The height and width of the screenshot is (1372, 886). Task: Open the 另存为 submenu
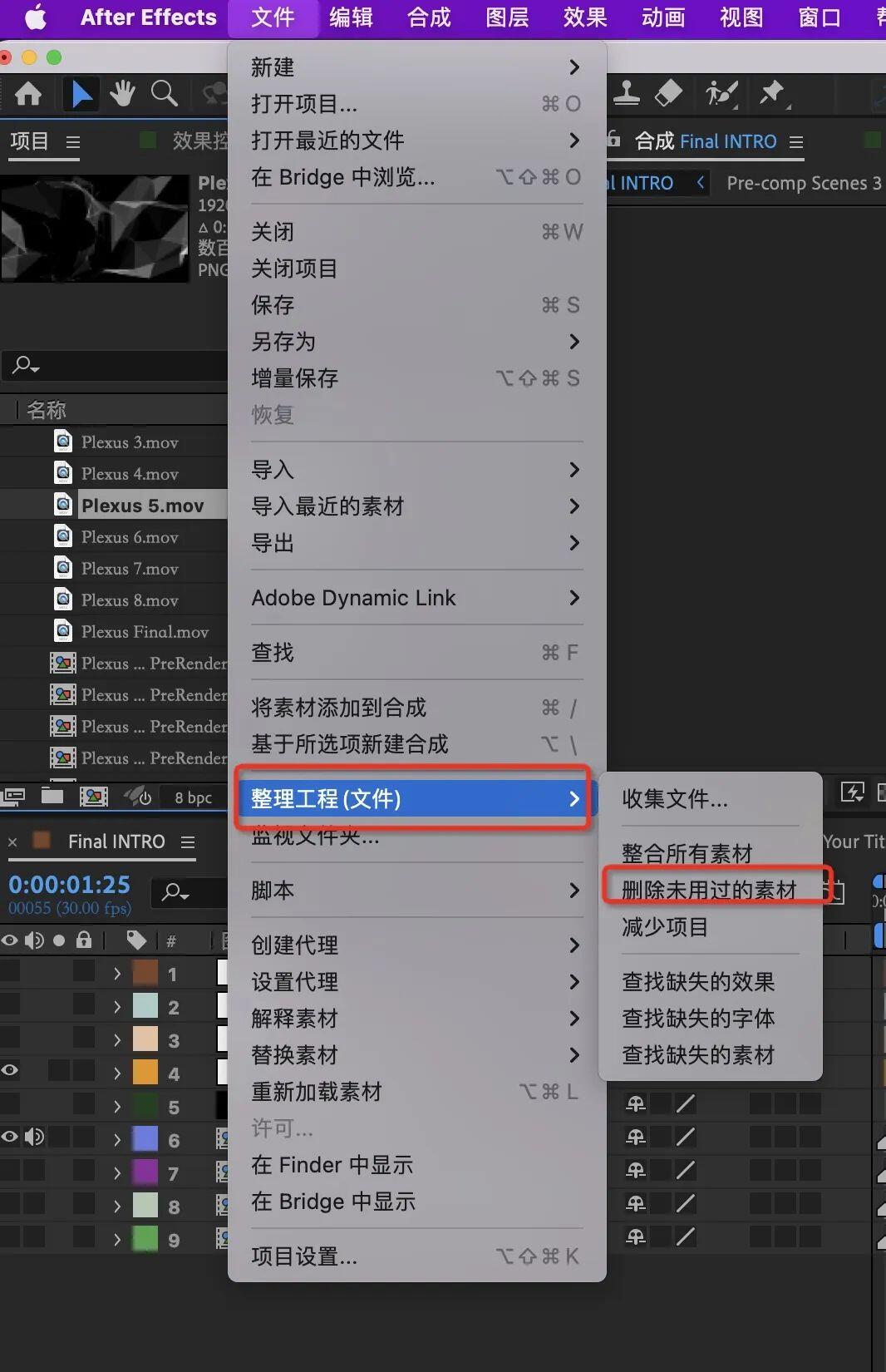pos(416,342)
